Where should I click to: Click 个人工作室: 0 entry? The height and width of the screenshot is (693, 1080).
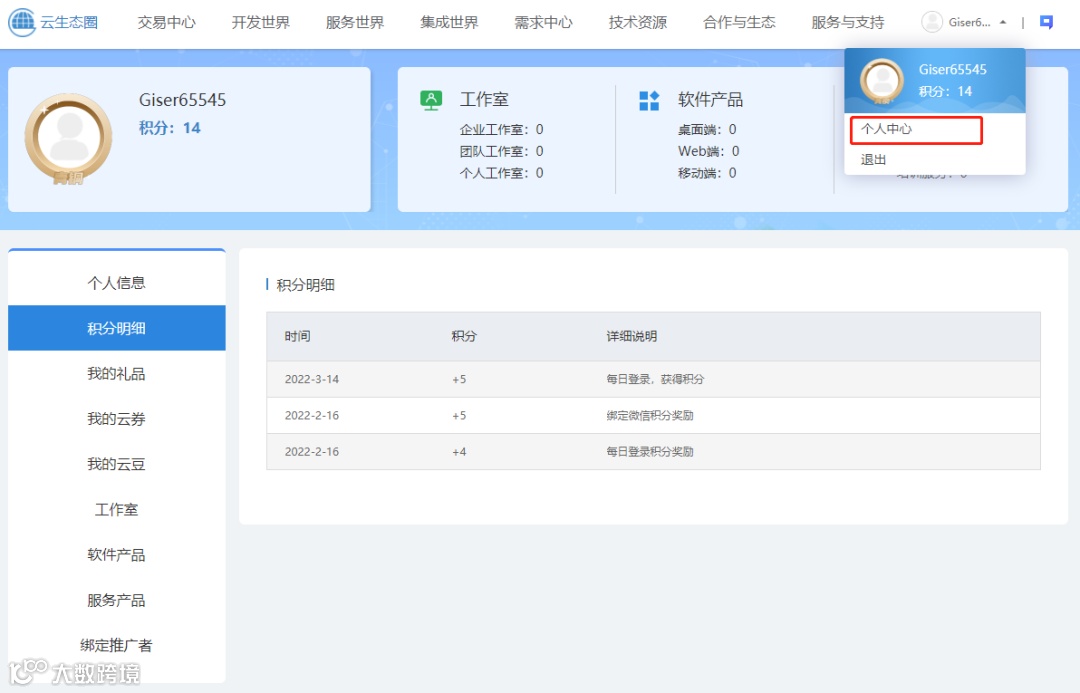501,173
